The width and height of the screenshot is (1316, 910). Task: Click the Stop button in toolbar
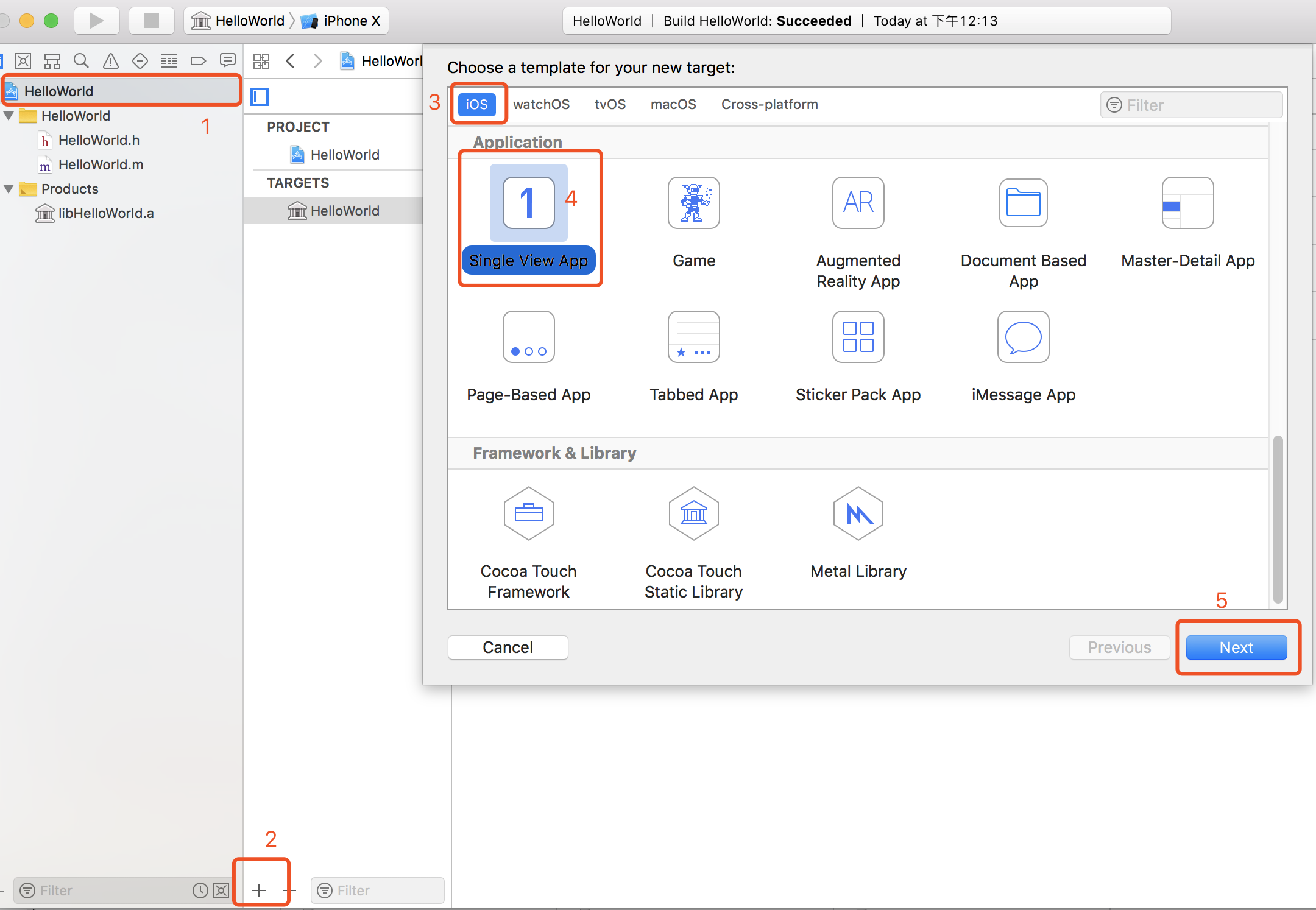[x=151, y=21]
